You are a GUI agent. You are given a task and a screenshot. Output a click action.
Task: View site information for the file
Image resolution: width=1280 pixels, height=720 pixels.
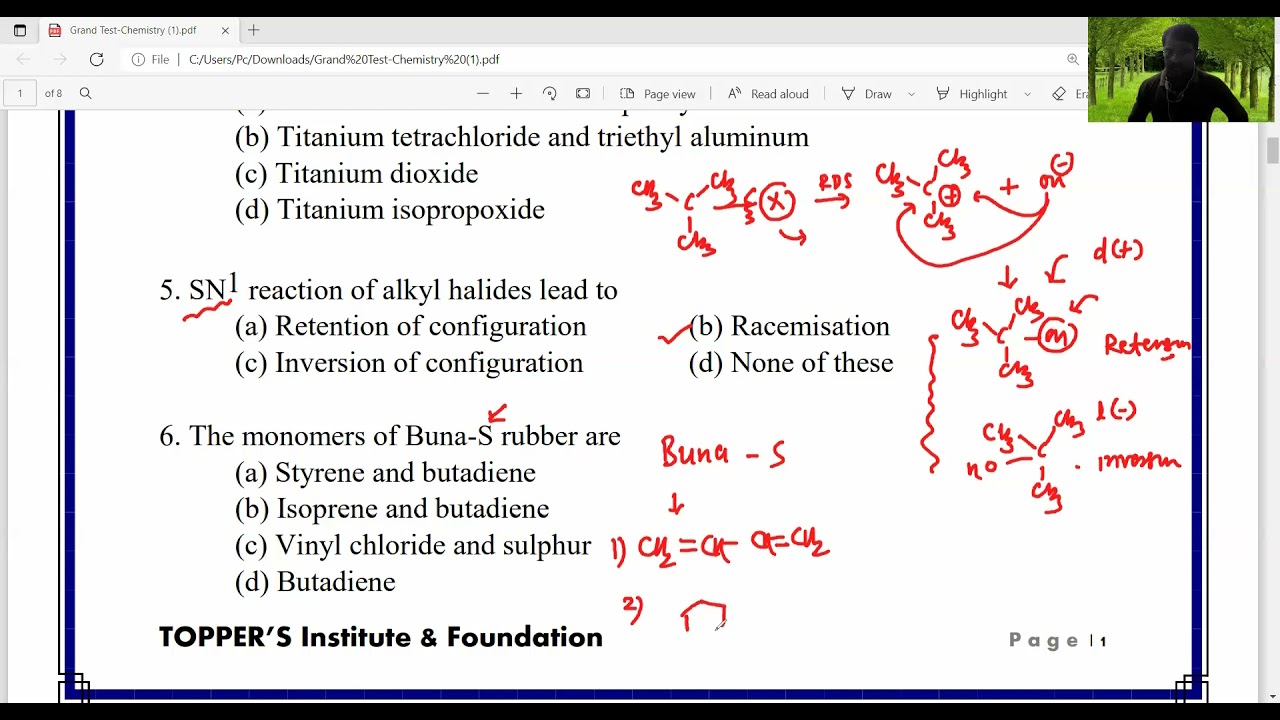(150, 60)
